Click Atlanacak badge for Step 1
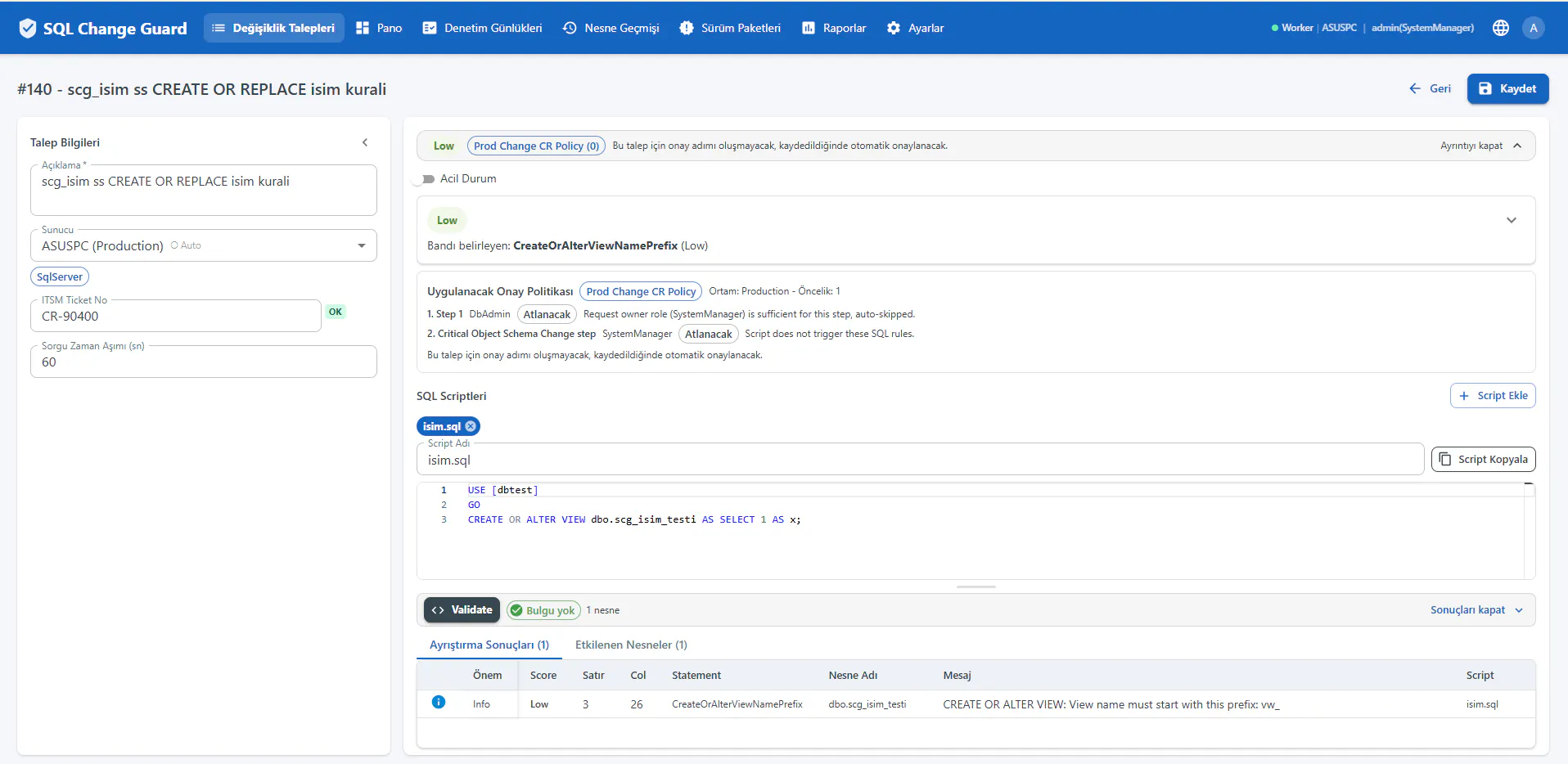1568x764 pixels. [547, 314]
